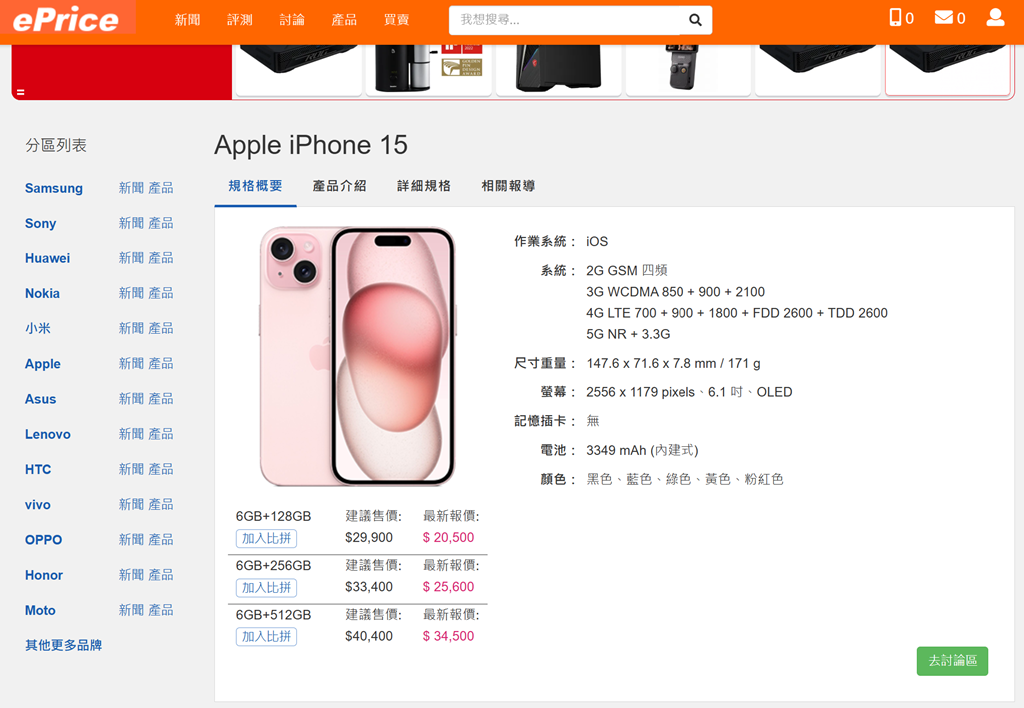Click the $ 25,600 latest price link
The image size is (1024, 708).
[448, 587]
